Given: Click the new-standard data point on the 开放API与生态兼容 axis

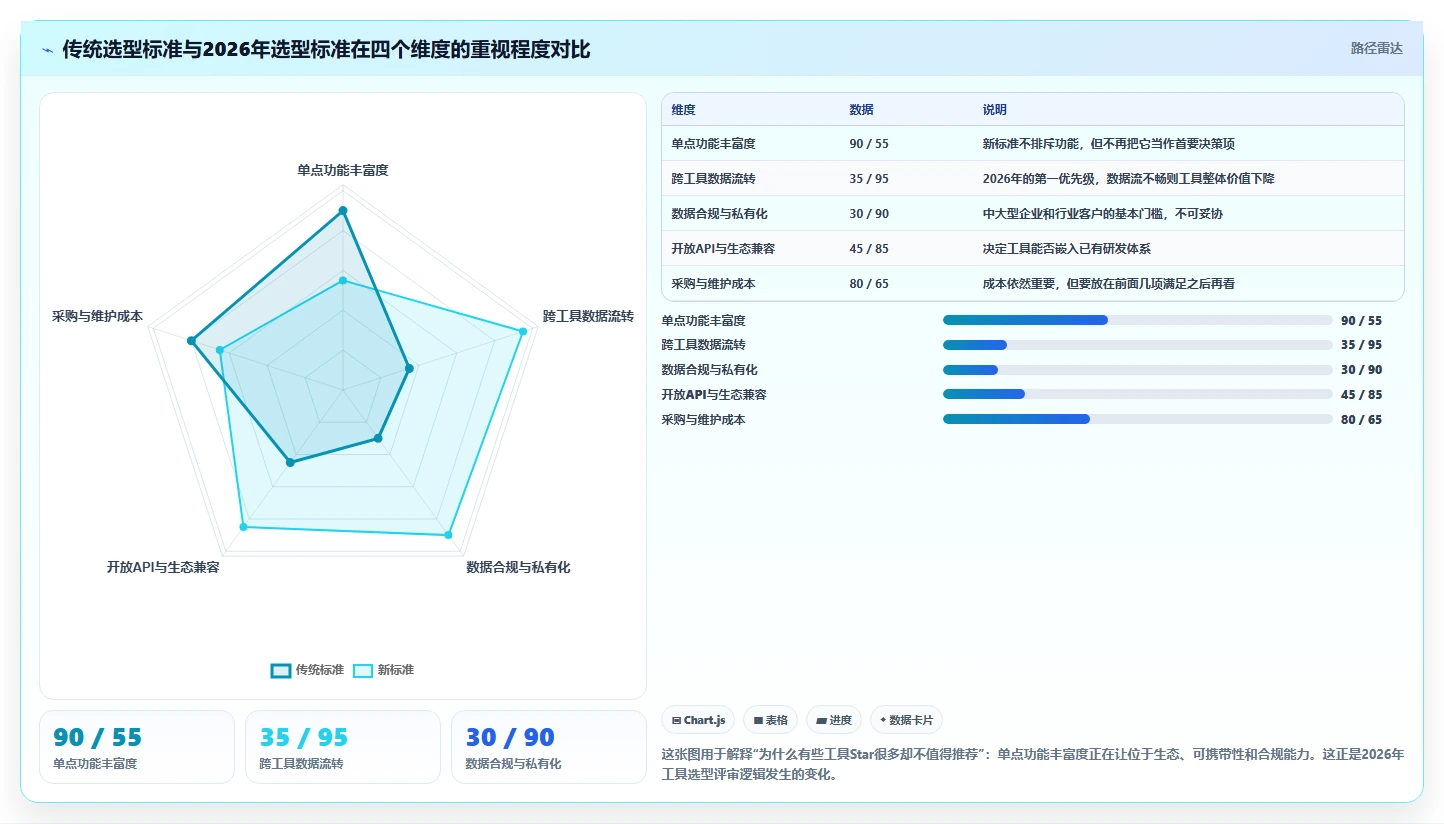Looking at the screenshot, I should pos(243,526).
